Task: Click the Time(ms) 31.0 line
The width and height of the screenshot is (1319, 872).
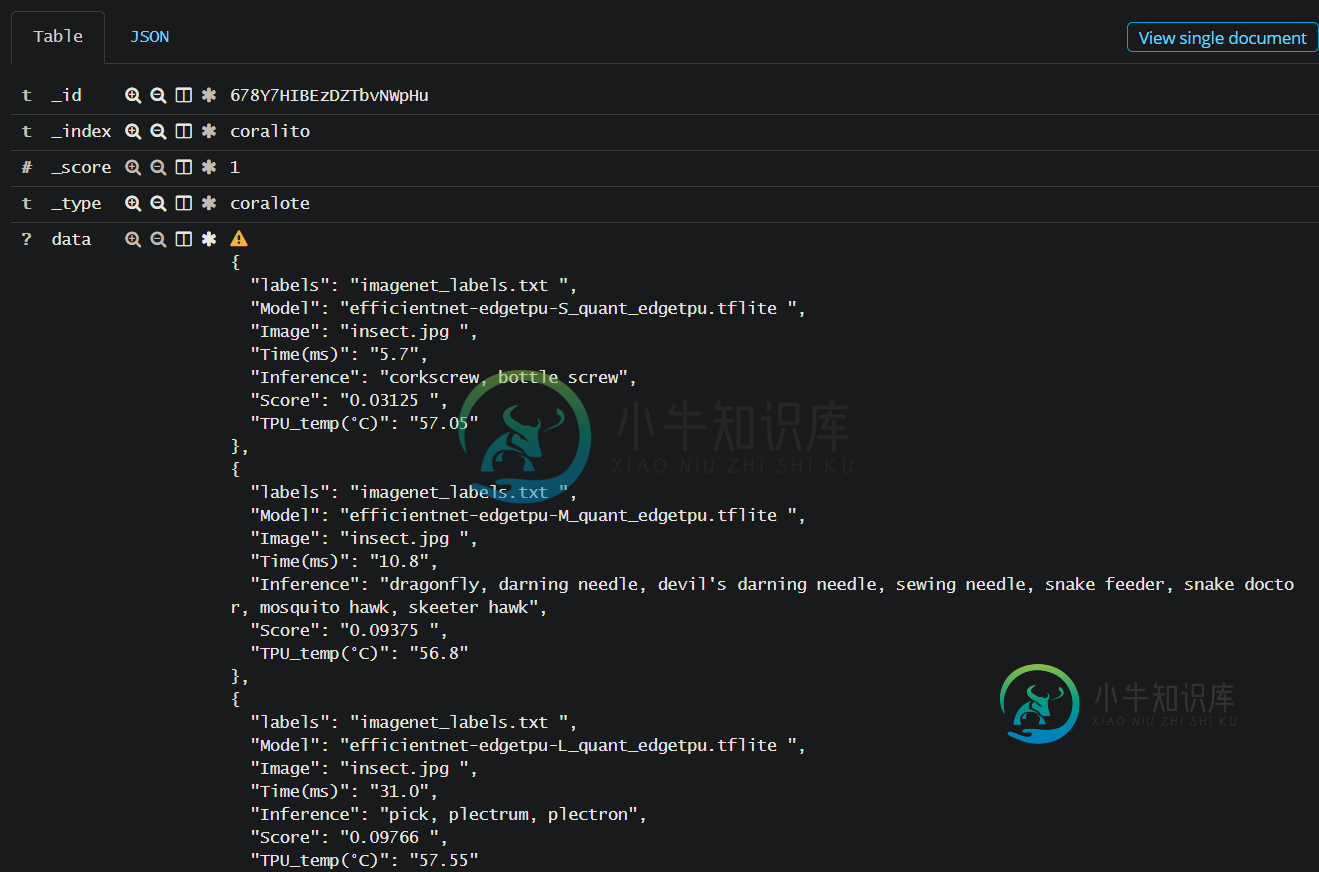Action: [x=344, y=791]
